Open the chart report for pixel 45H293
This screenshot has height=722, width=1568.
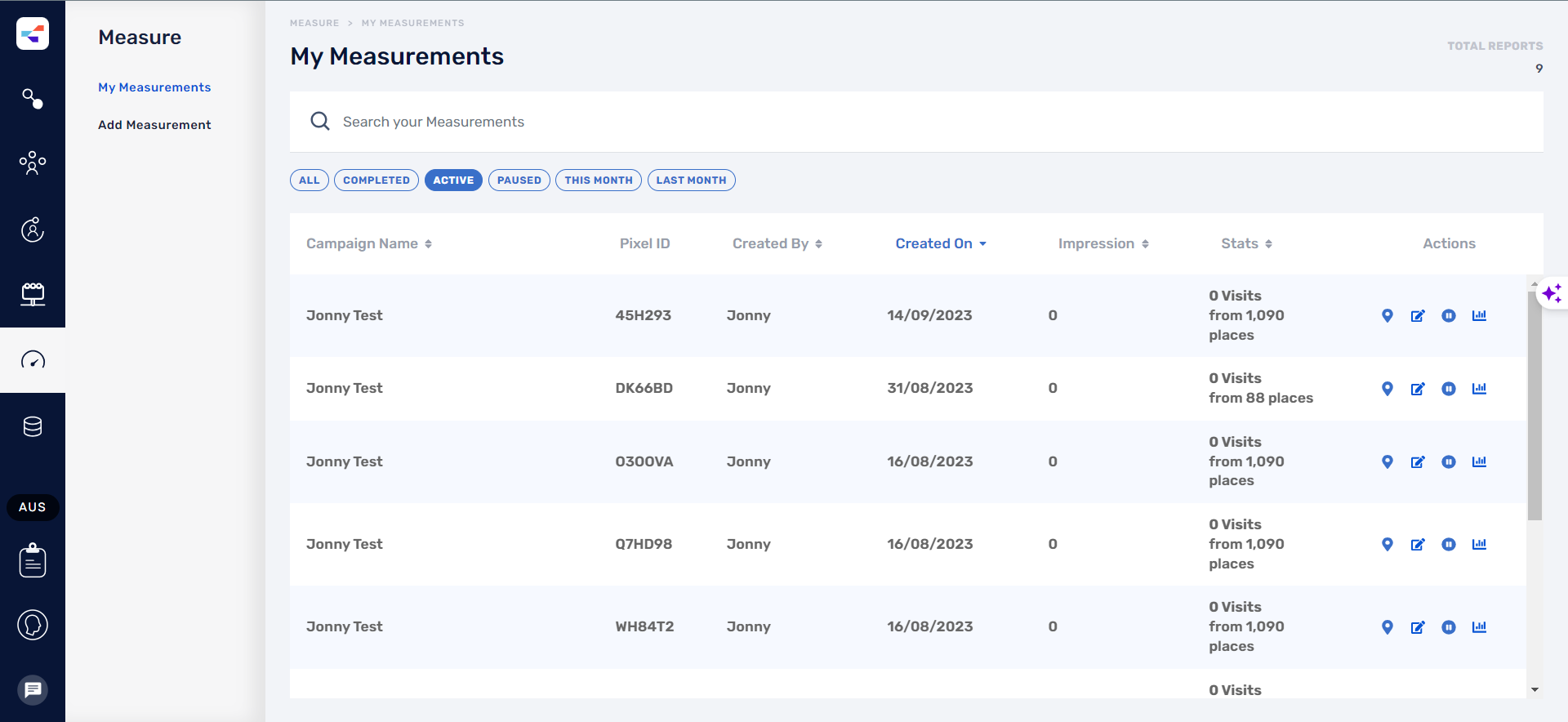1479,316
